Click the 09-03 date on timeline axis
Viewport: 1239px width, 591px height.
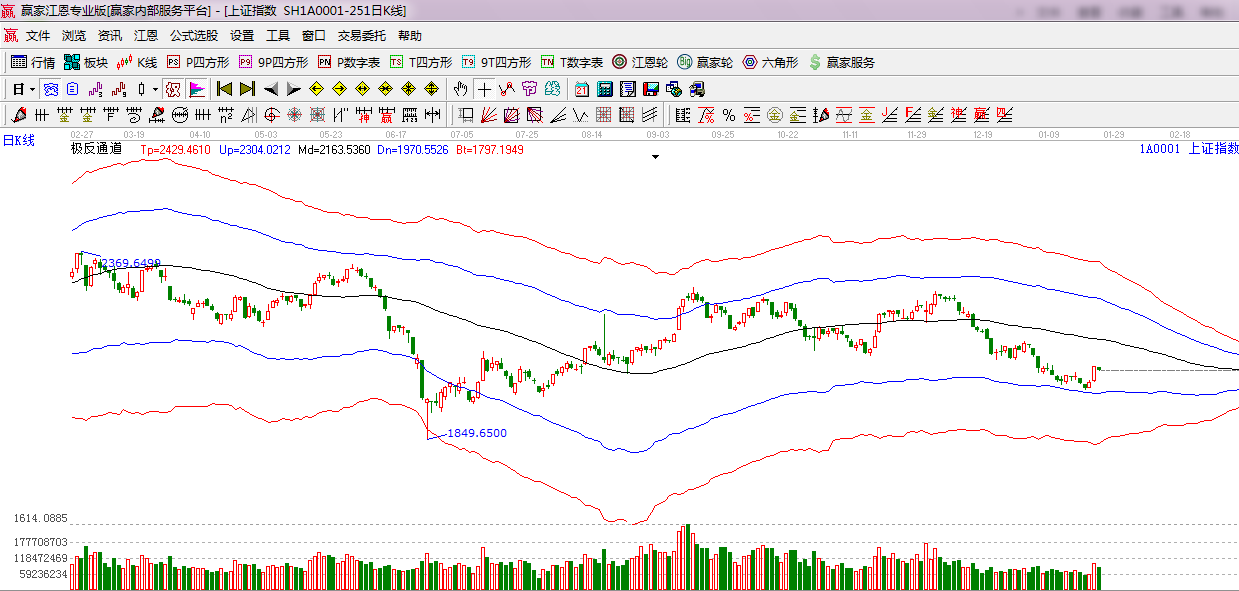click(x=657, y=133)
